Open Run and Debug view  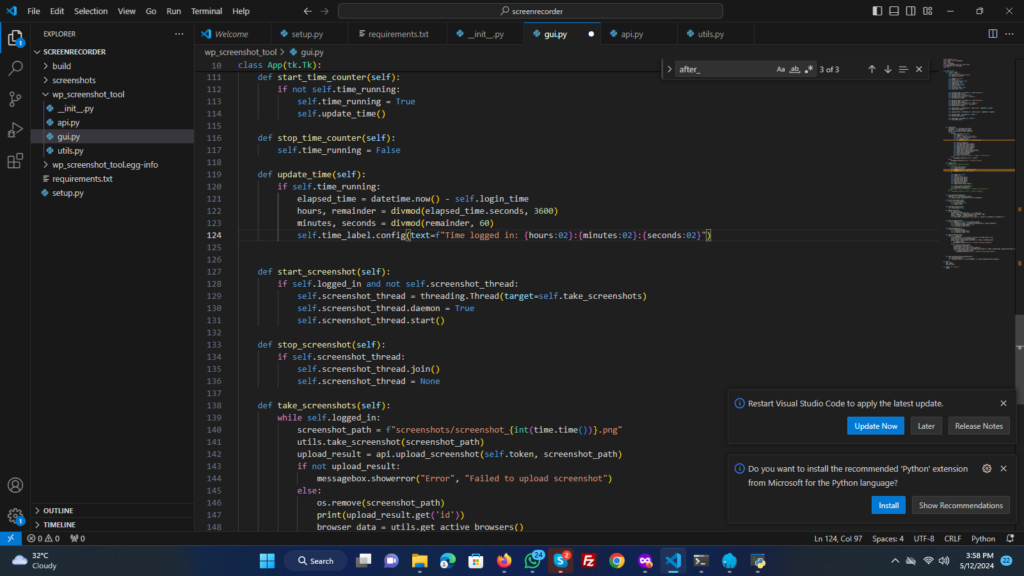[x=15, y=130]
